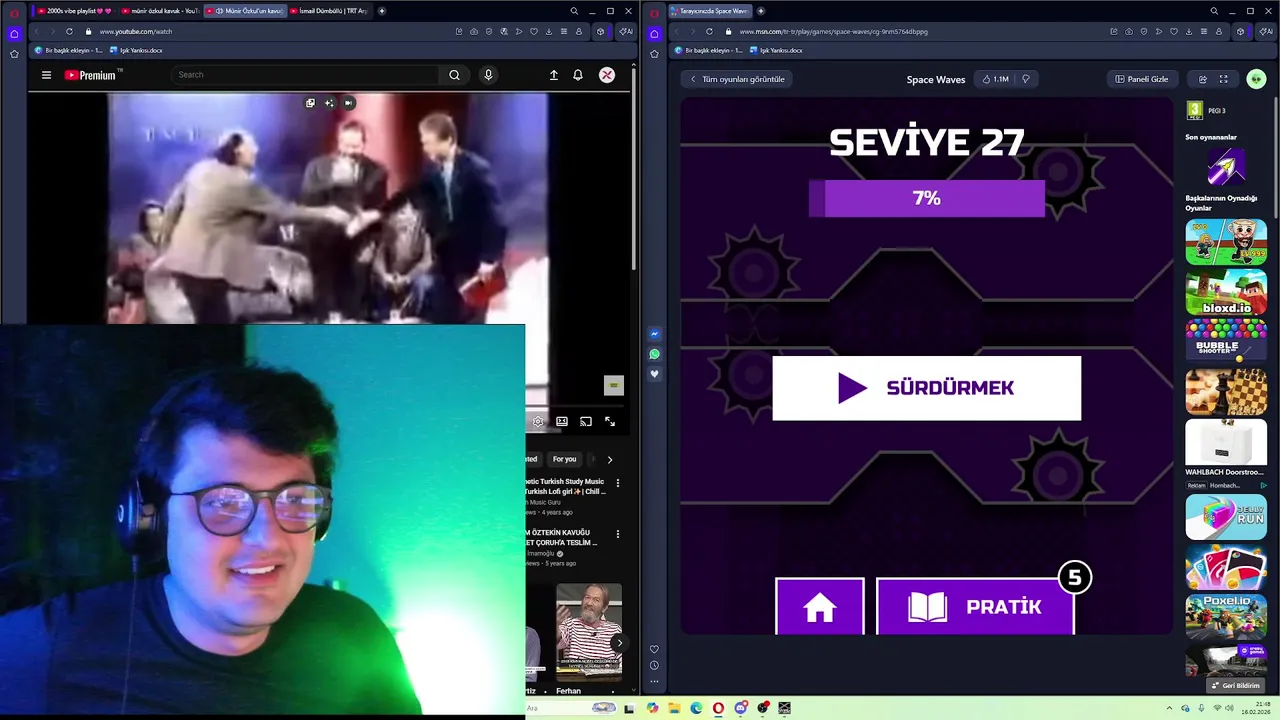The width and height of the screenshot is (1280, 720).
Task: Make the Space Waves game full screen
Action: pos(1223,79)
